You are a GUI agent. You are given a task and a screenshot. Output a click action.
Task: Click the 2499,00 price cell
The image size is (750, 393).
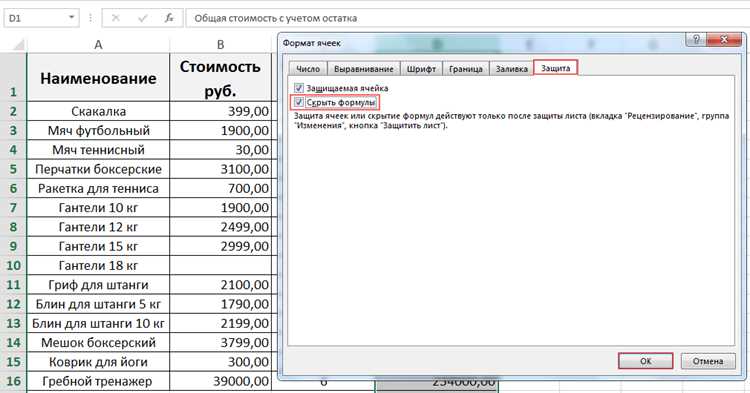(x=221, y=227)
